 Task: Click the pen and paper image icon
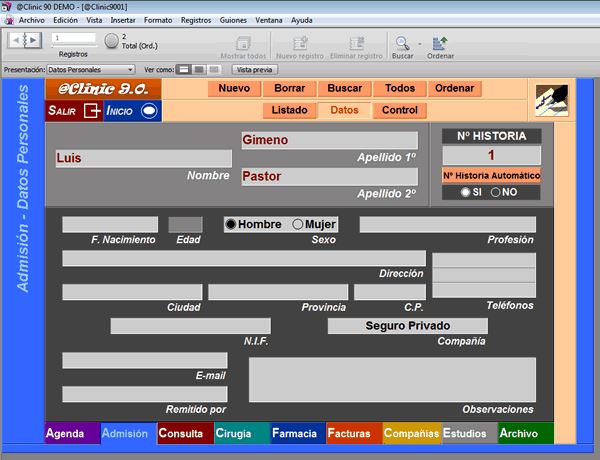coord(552,101)
